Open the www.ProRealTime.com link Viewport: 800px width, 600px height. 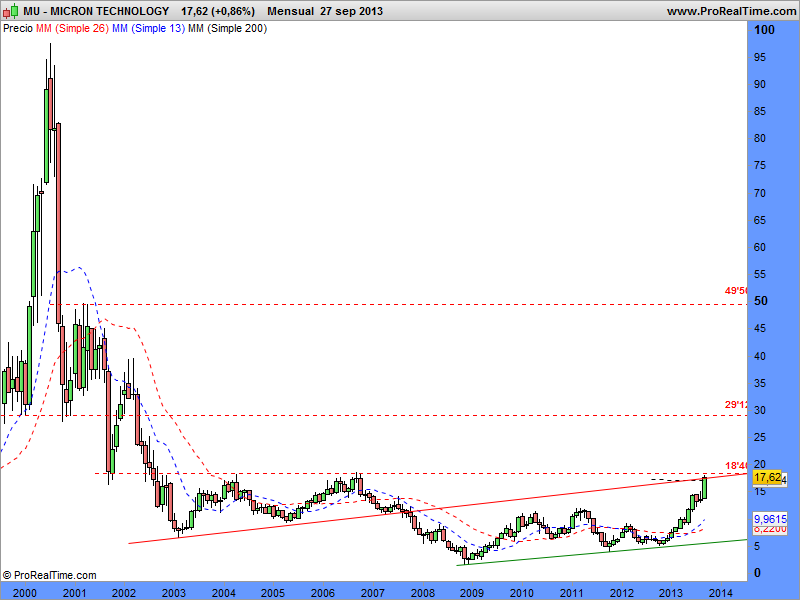731,11
